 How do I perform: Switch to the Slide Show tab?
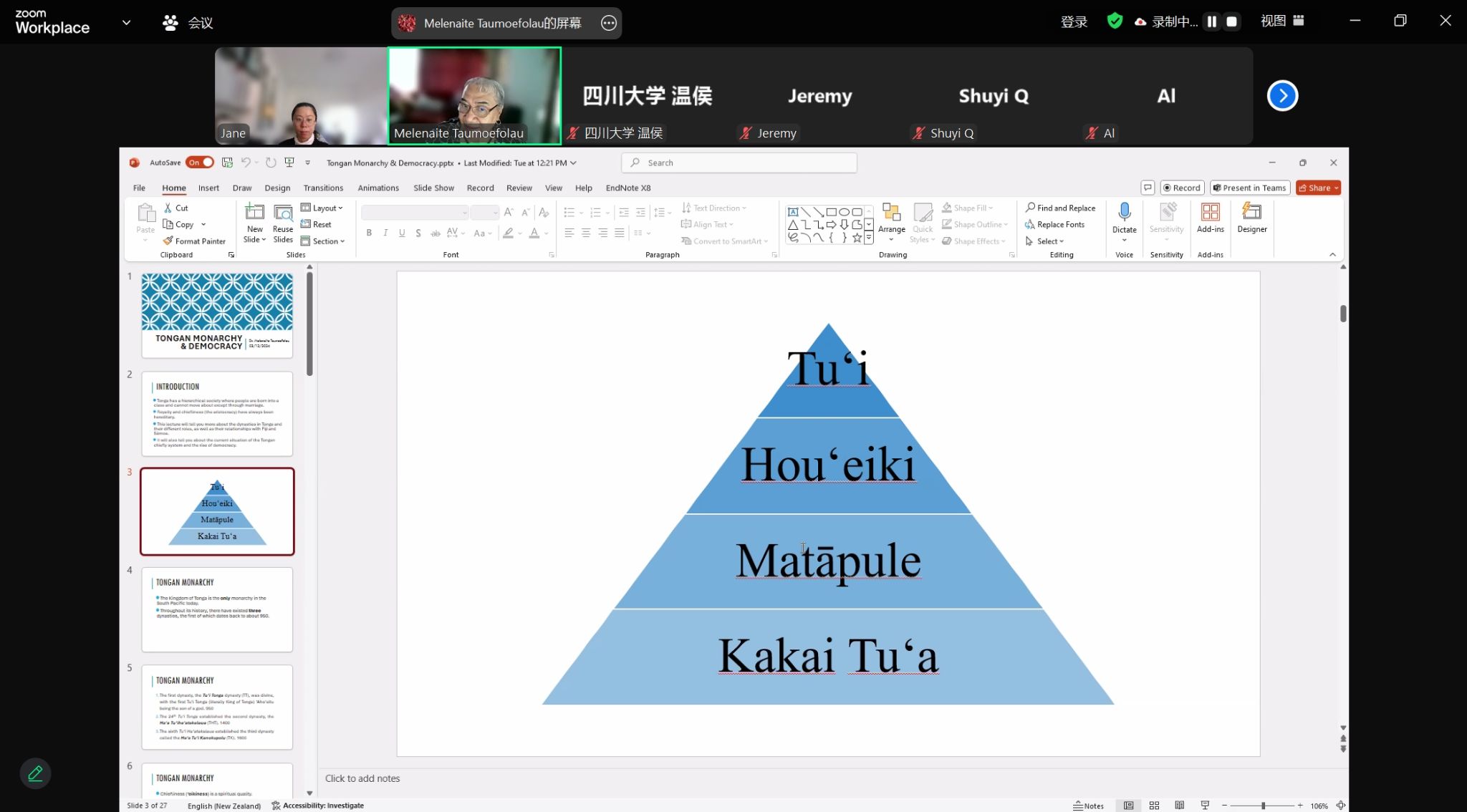pos(433,188)
